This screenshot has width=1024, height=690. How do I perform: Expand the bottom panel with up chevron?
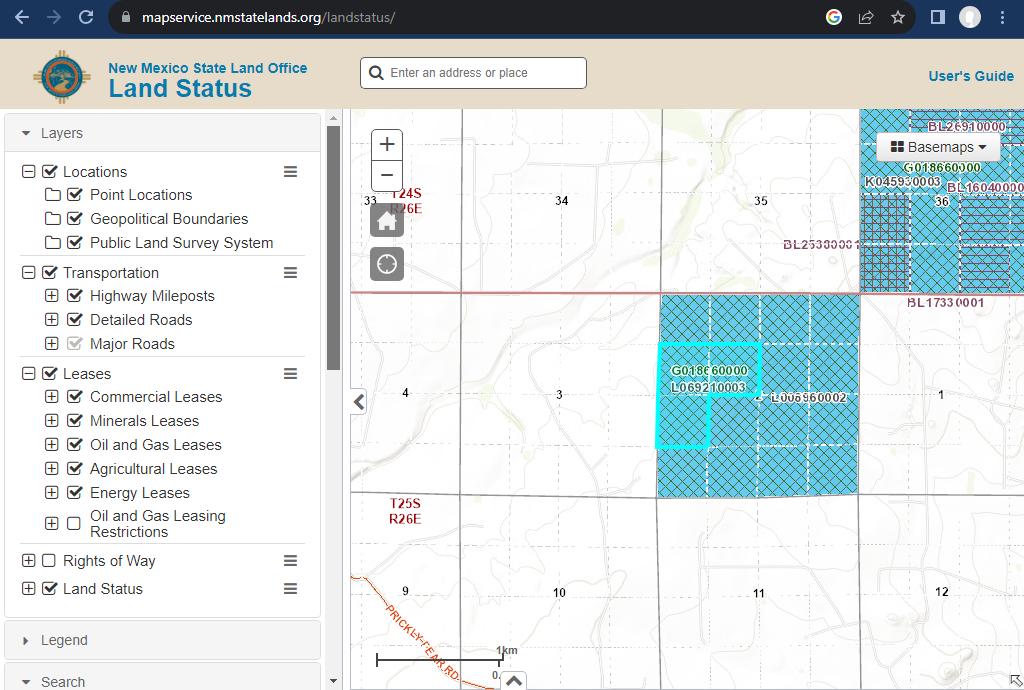click(514, 681)
